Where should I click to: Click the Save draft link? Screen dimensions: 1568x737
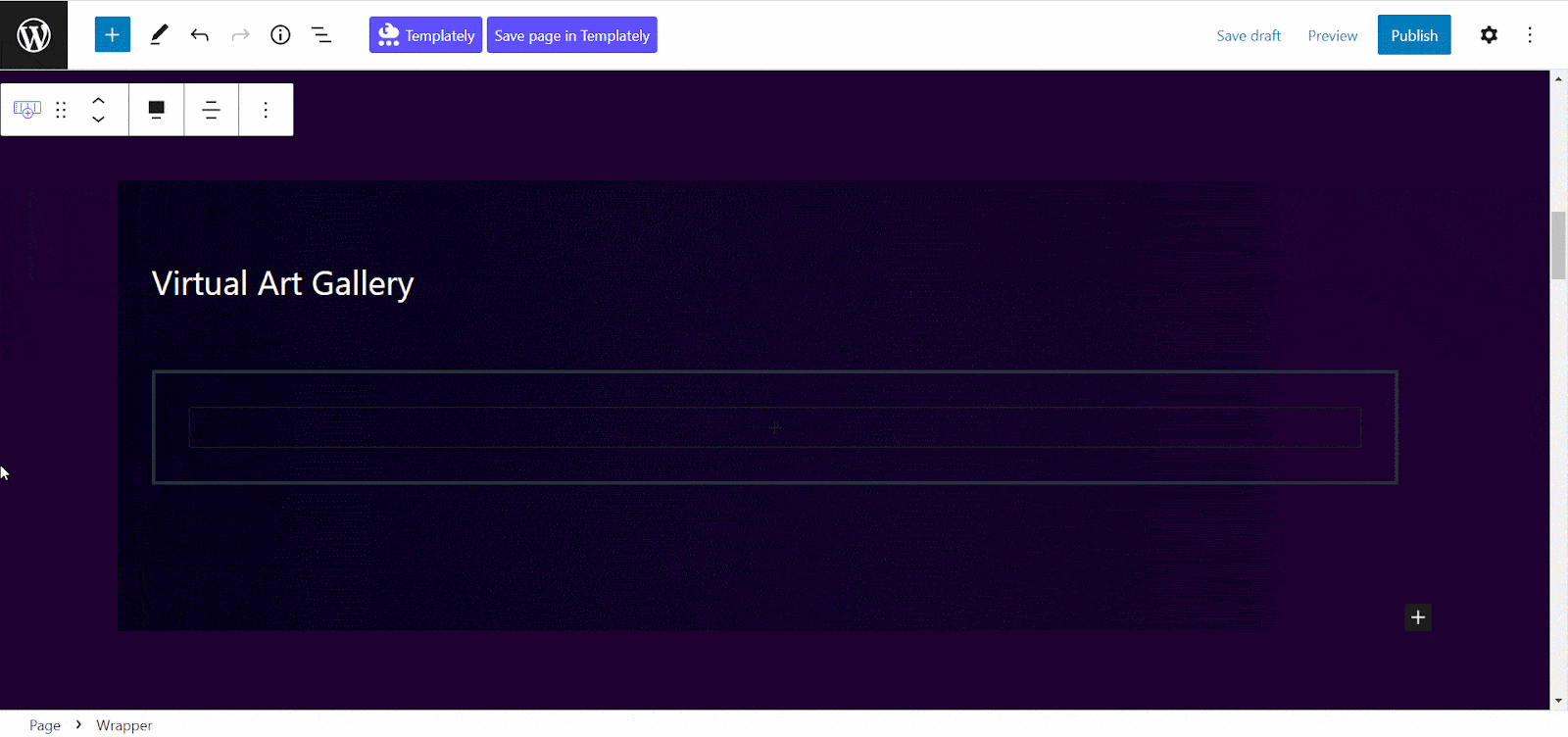coord(1249,35)
